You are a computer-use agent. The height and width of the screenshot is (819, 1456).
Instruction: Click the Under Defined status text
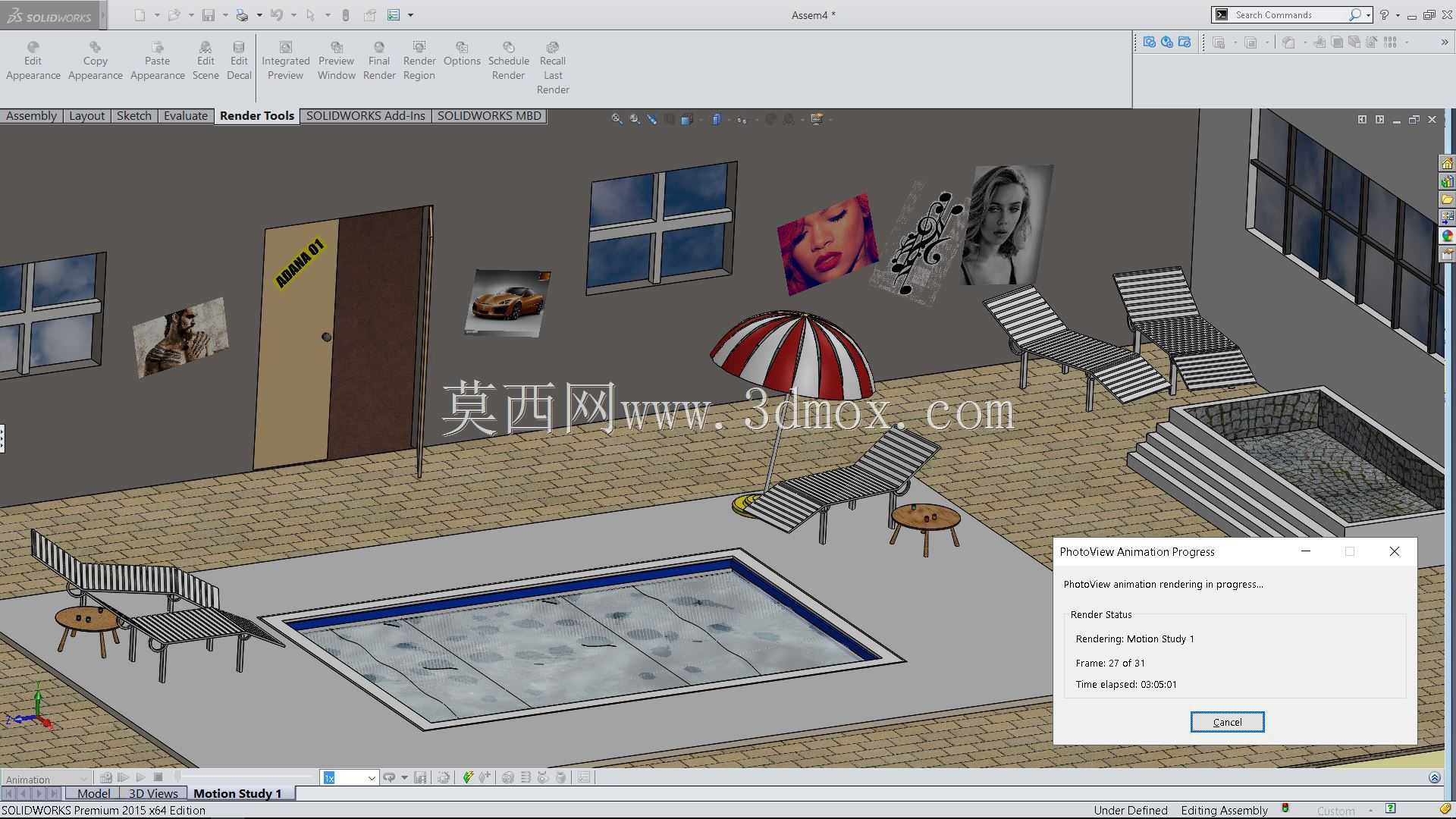coord(1130,810)
